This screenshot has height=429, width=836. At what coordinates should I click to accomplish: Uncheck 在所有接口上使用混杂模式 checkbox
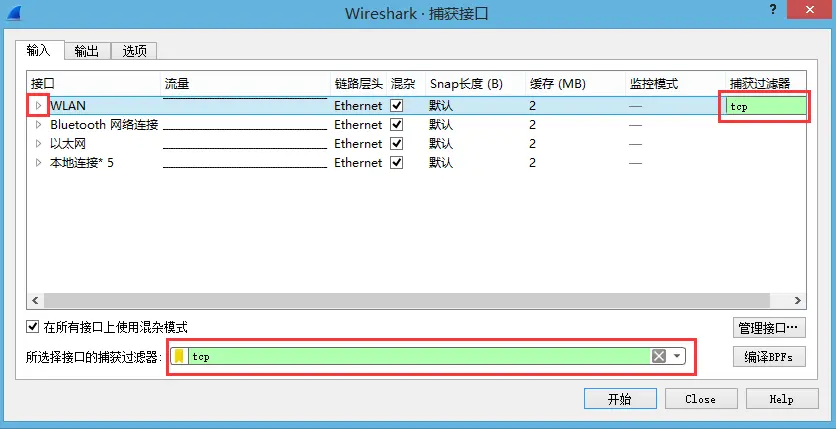(33, 327)
